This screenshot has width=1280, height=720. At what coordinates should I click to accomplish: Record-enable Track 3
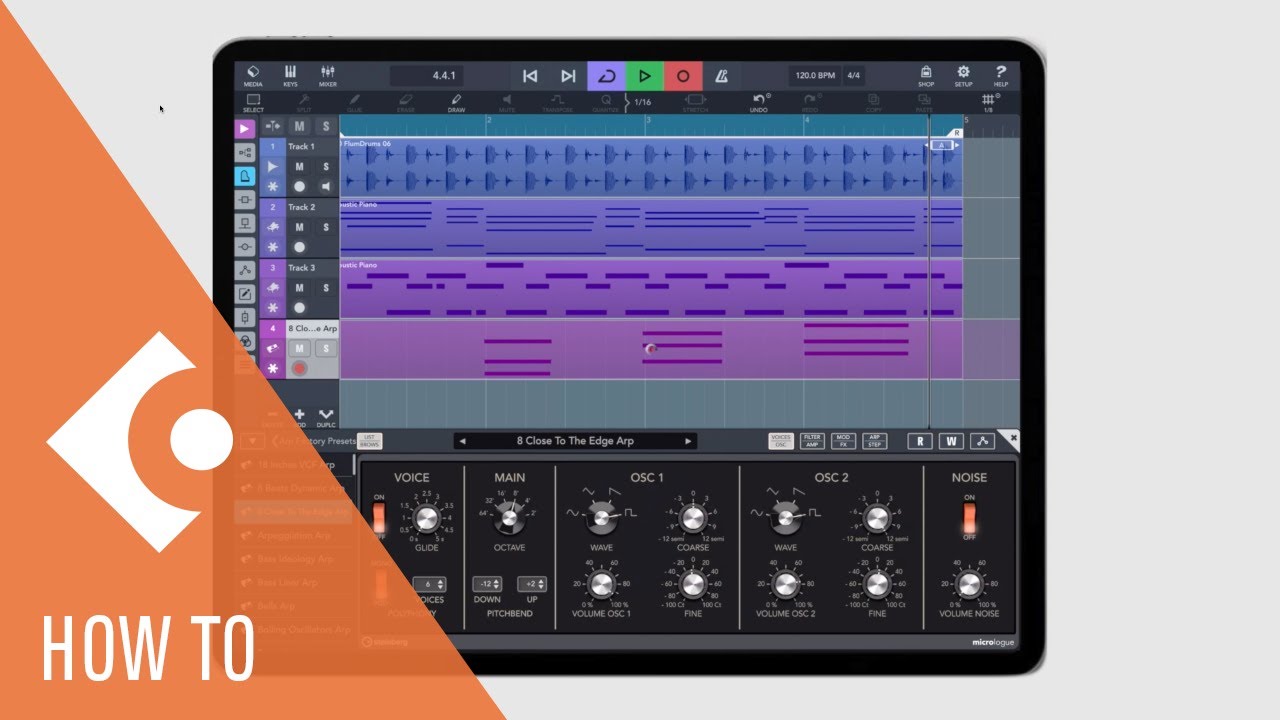click(x=299, y=308)
